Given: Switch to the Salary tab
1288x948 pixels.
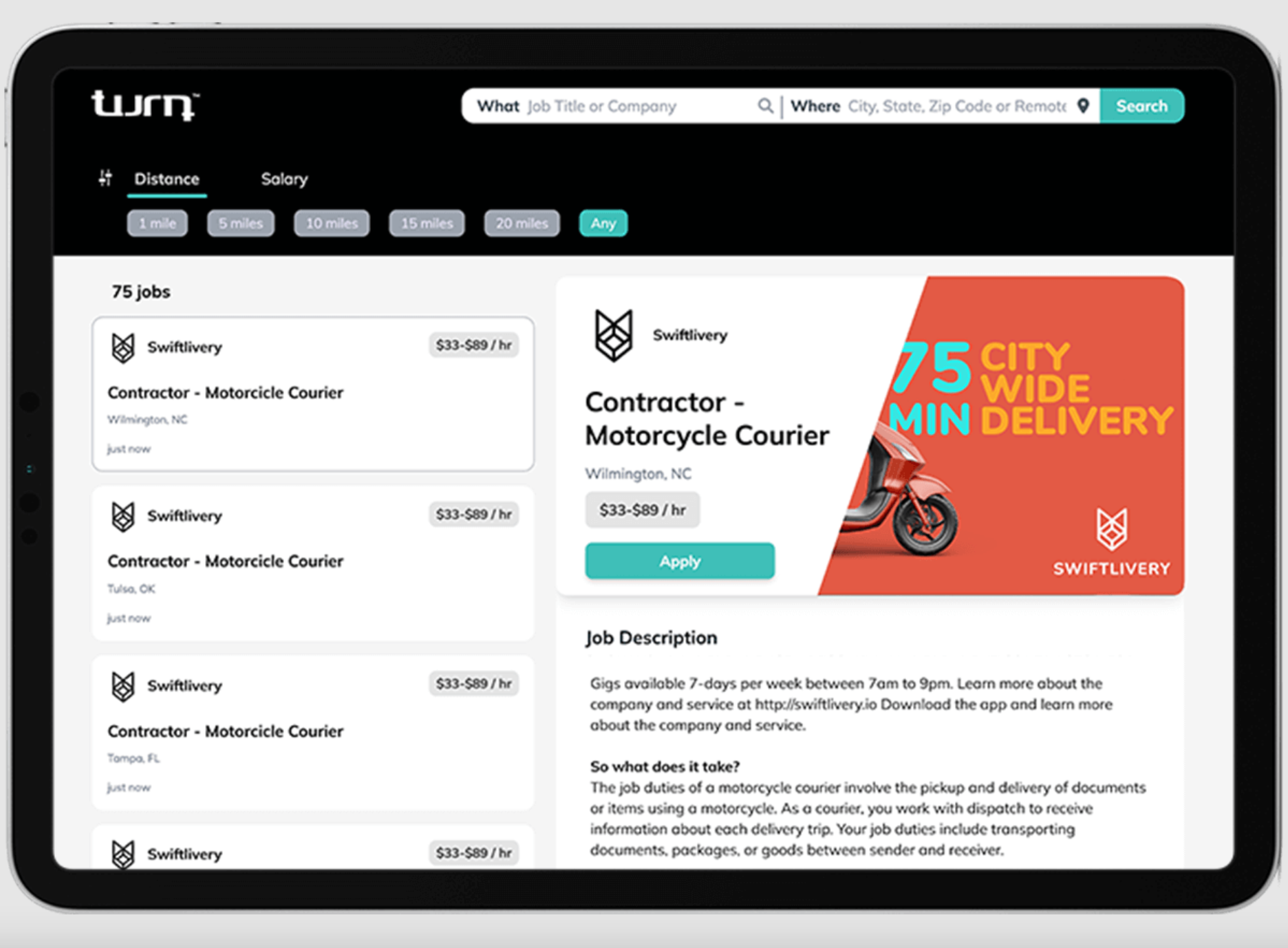Looking at the screenshot, I should coord(284,179).
